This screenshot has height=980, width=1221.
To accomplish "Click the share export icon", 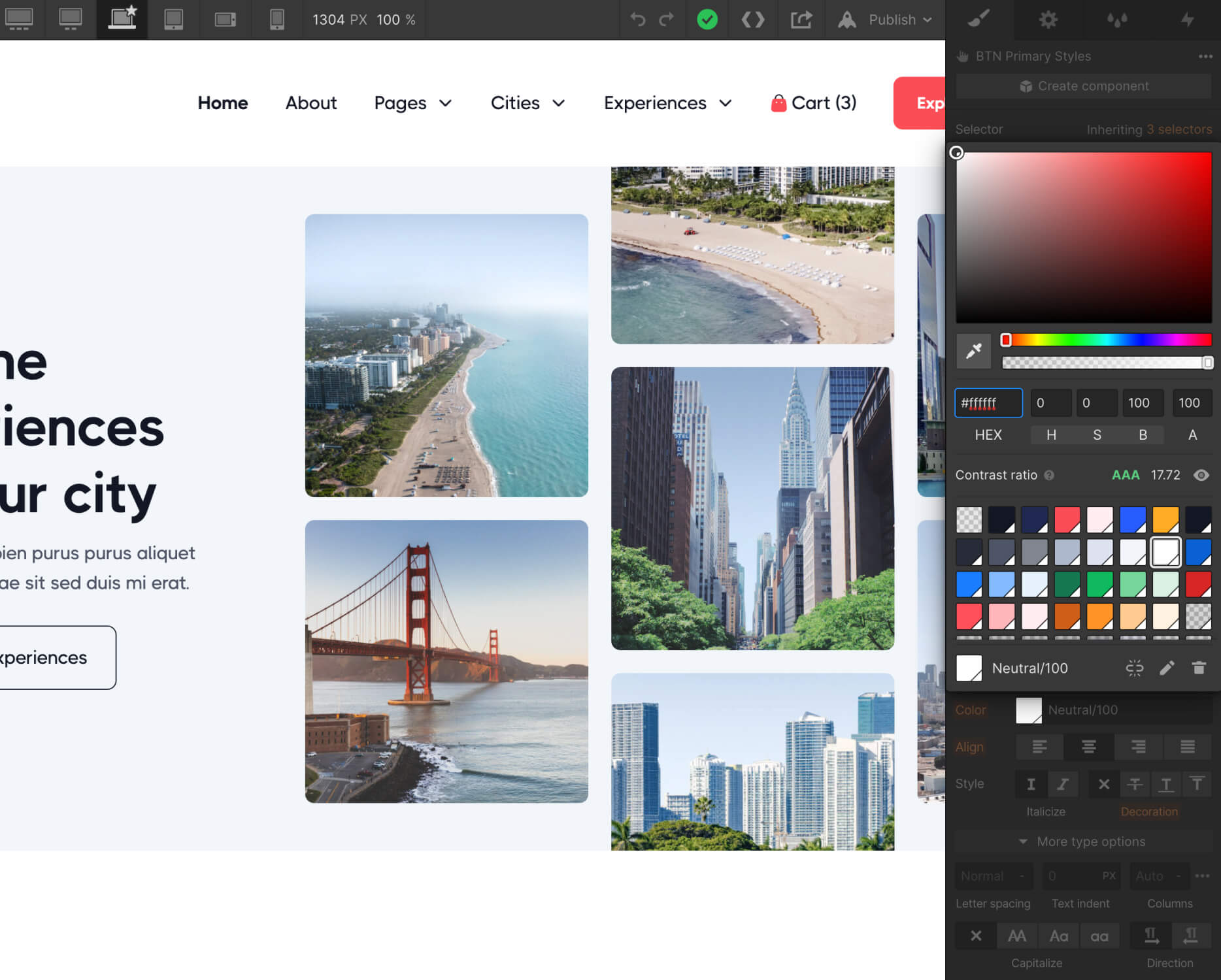I will click(x=801, y=20).
